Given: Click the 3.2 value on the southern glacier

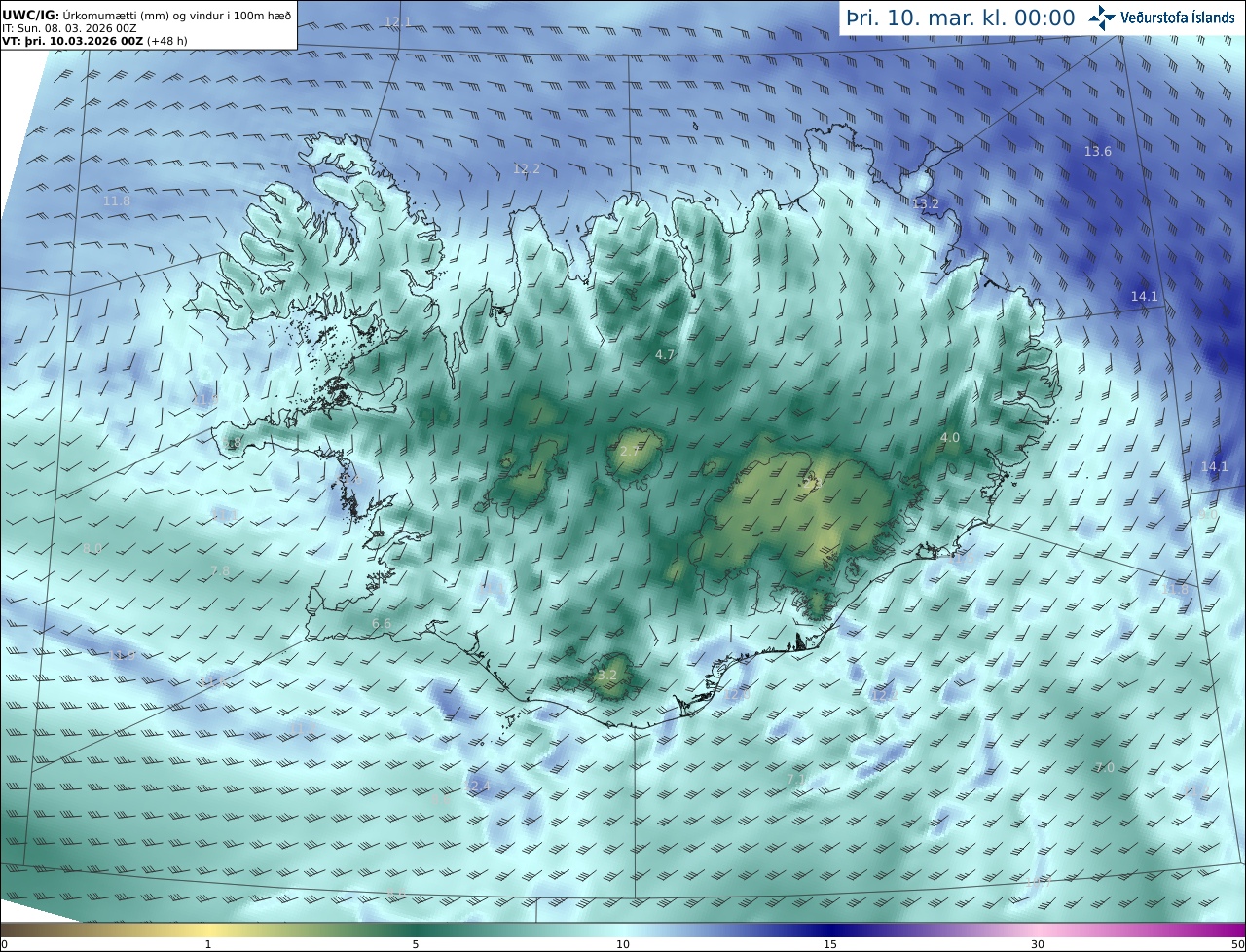Looking at the screenshot, I should pyautogui.click(x=607, y=675).
